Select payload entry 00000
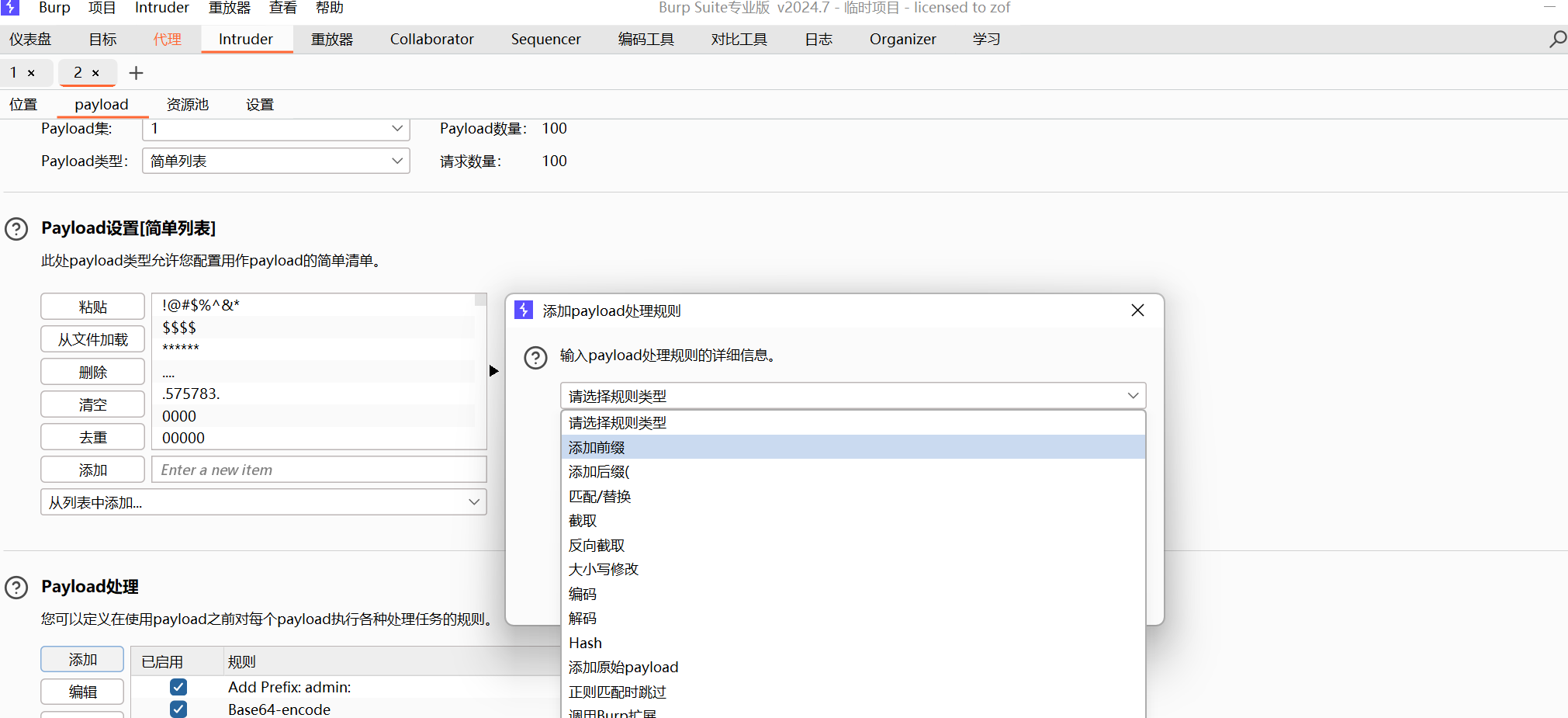This screenshot has width=1568, height=718. [x=313, y=438]
